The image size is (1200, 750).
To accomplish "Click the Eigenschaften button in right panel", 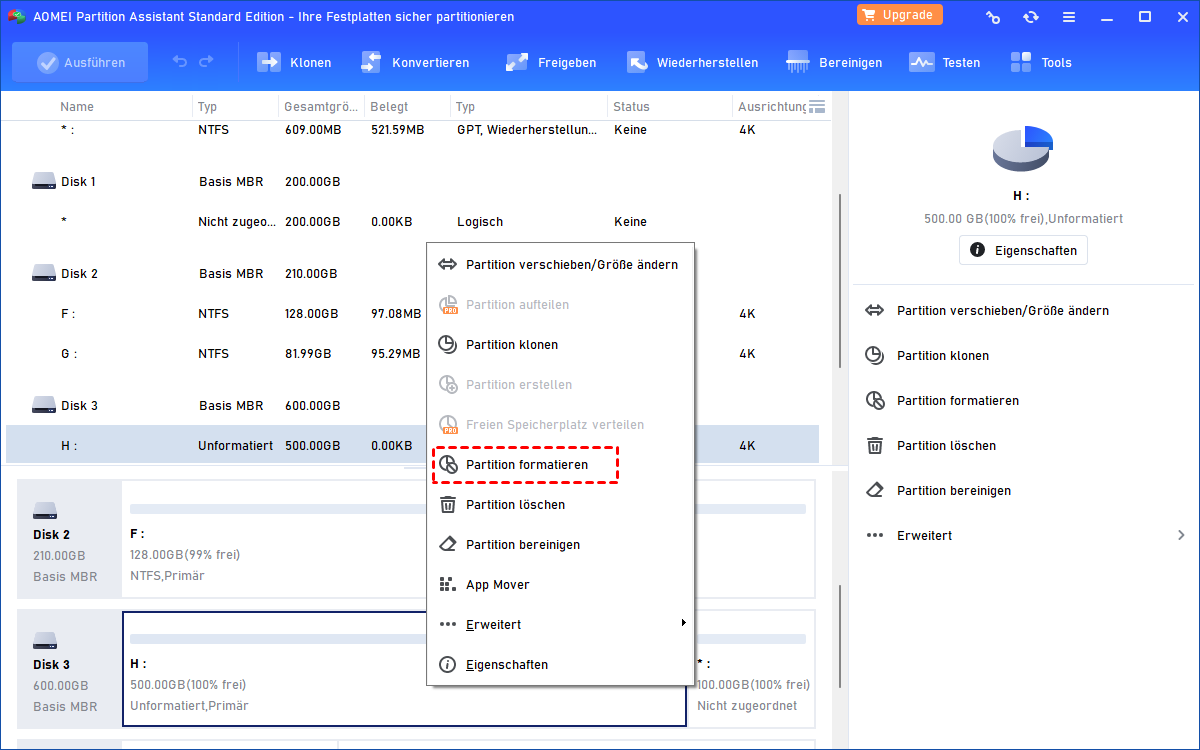I will pos(1023,250).
